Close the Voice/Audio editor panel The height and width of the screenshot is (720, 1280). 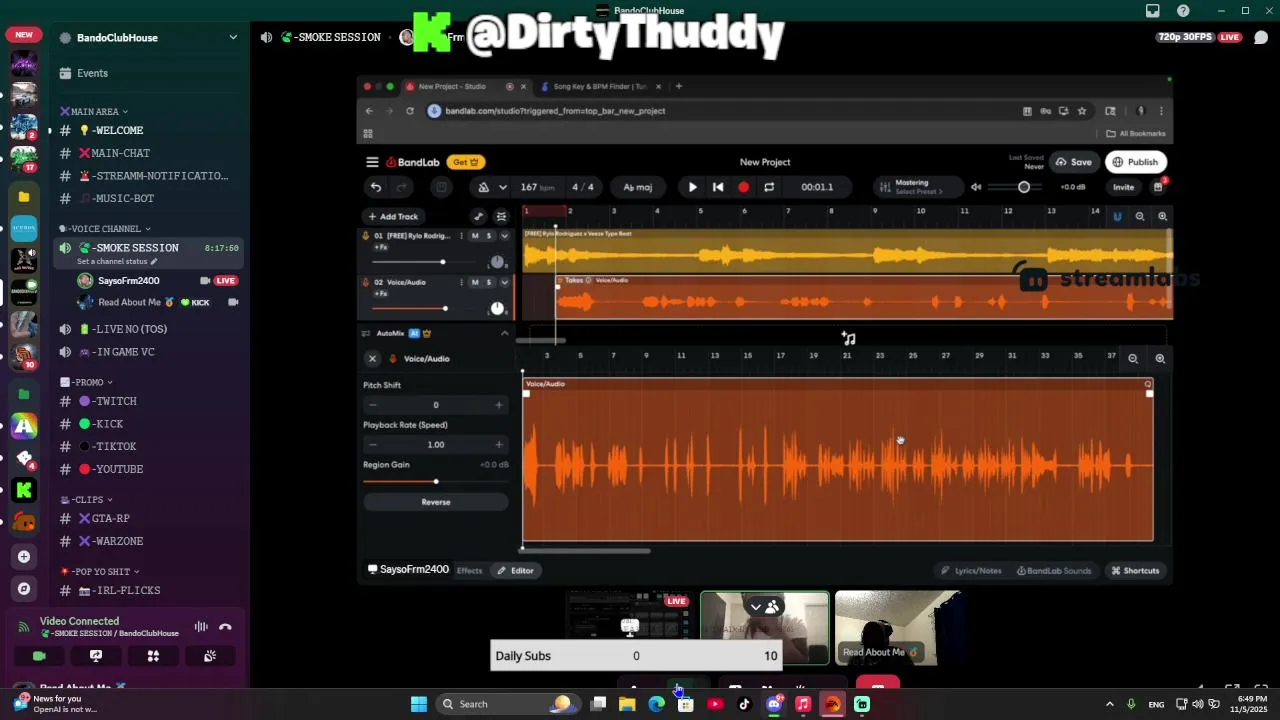click(372, 358)
